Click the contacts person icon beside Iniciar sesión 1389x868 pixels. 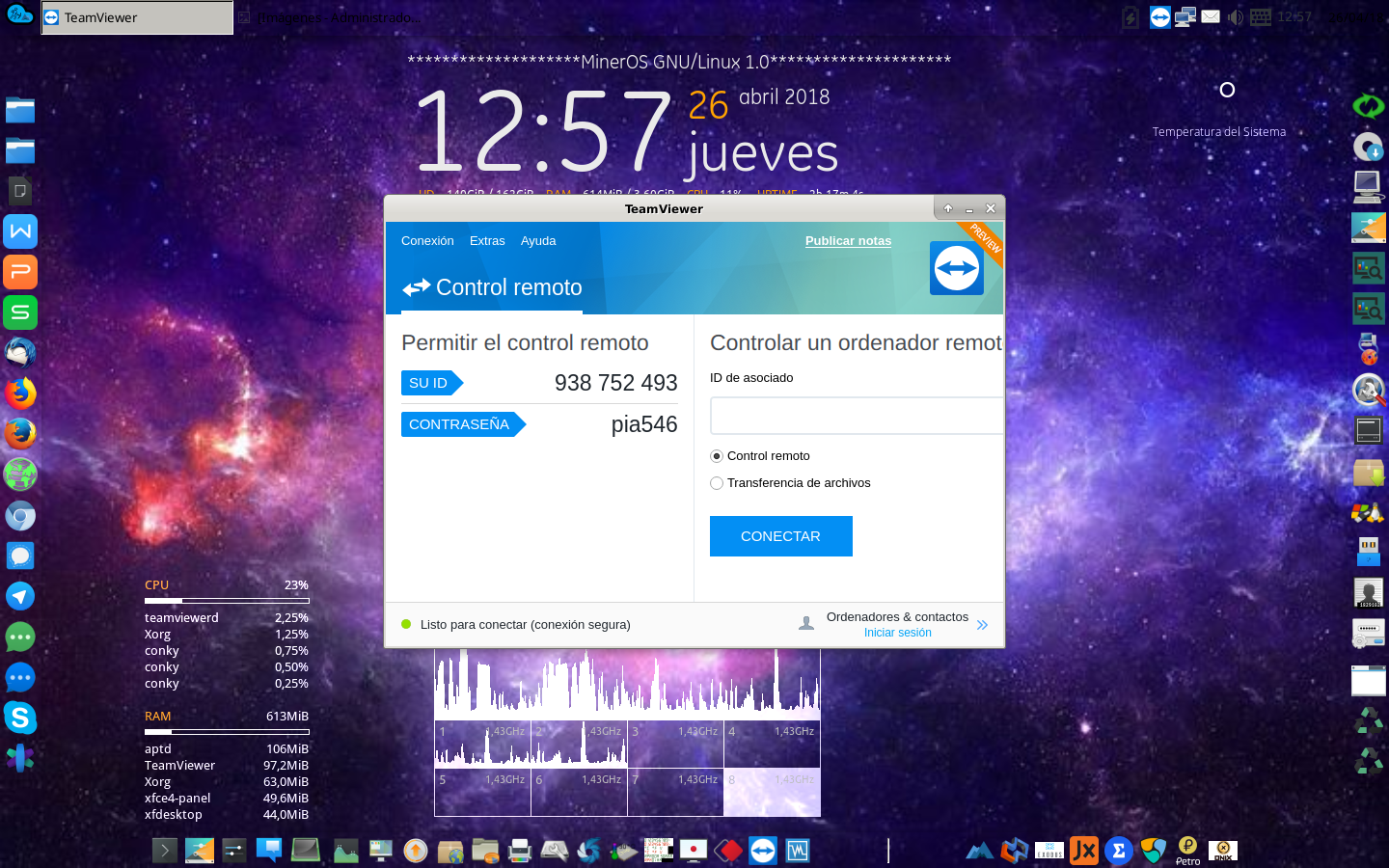click(x=806, y=622)
